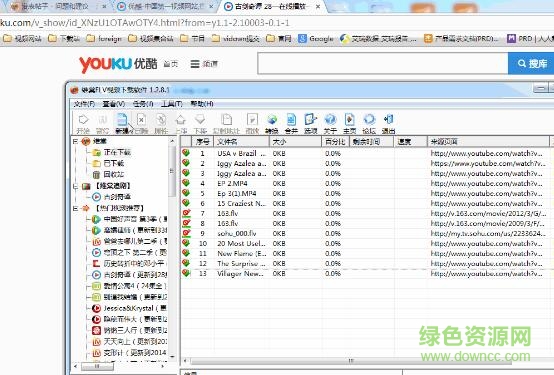Click the 大小 column header
This screenshot has width=554, height=375.
(x=295, y=142)
